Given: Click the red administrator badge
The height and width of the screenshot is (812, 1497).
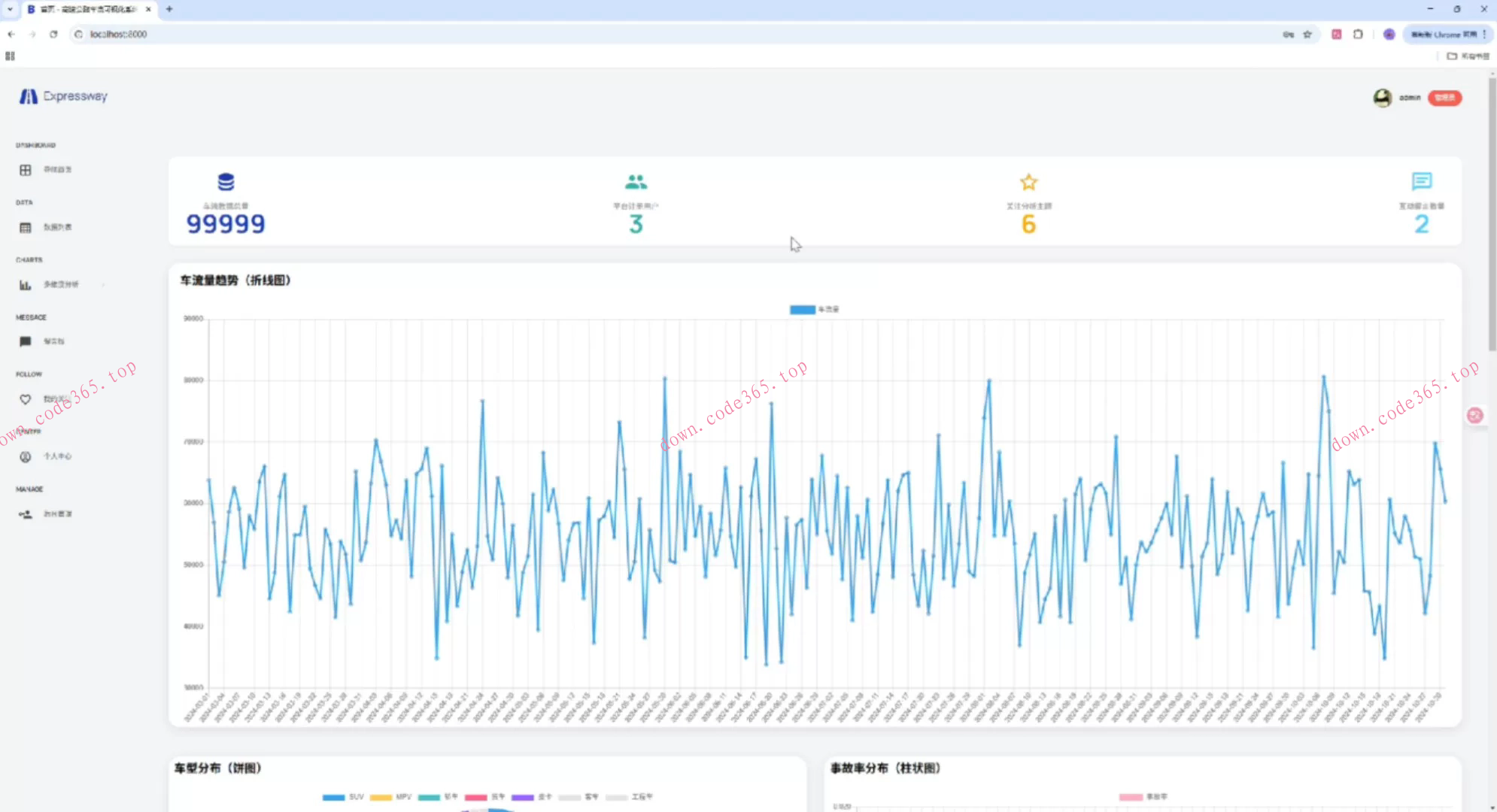Looking at the screenshot, I should tap(1444, 98).
